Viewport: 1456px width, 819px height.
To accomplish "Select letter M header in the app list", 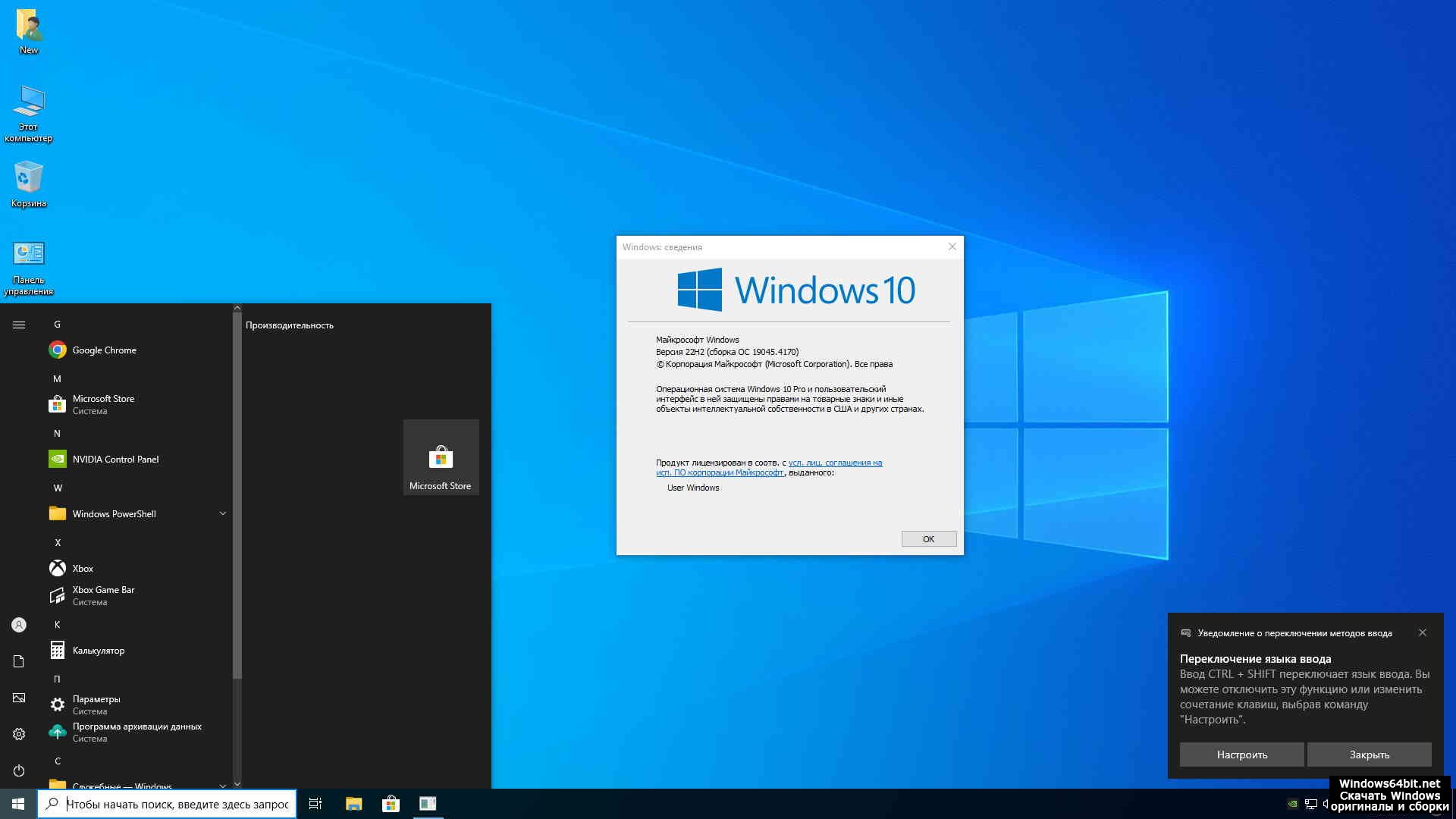I will tap(57, 379).
